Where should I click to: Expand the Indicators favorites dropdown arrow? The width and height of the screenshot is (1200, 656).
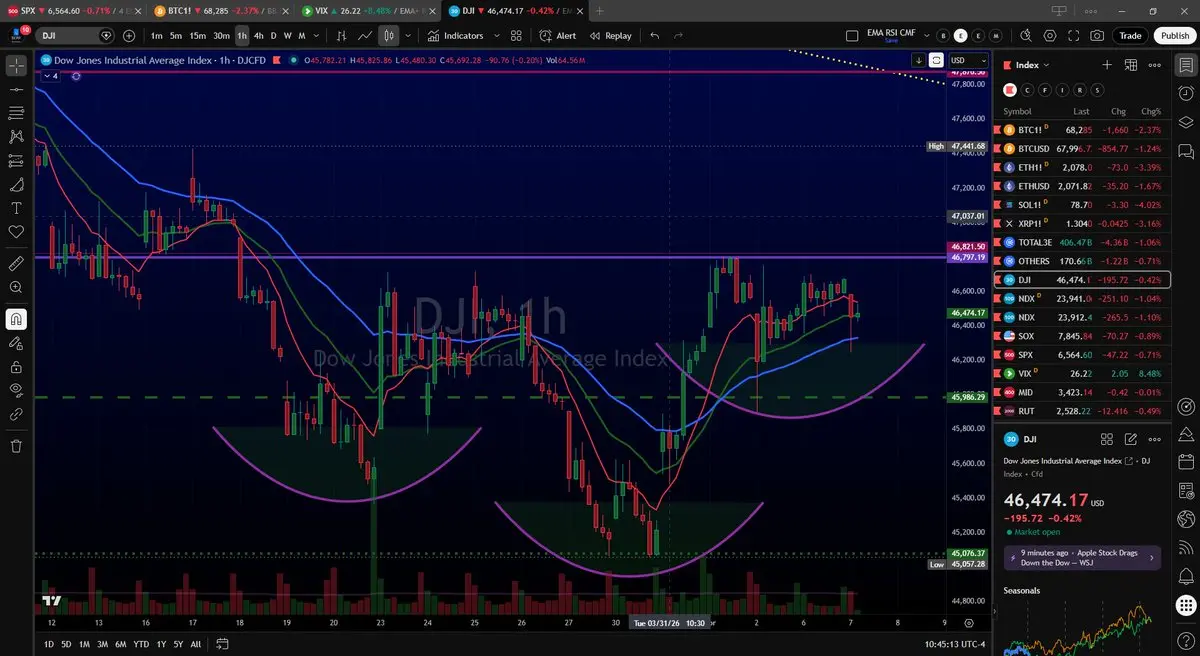[x=495, y=35]
